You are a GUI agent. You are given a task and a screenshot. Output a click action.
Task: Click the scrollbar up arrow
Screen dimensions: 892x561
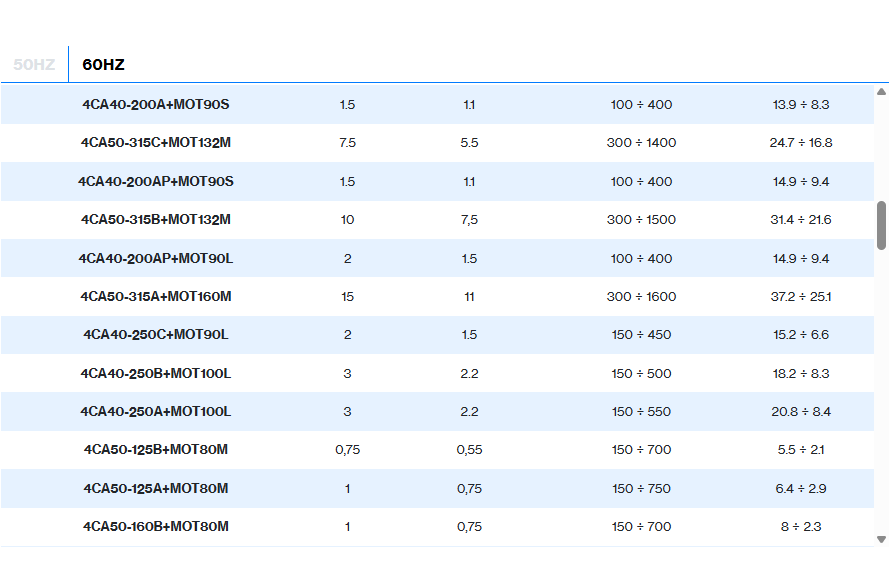point(881,92)
